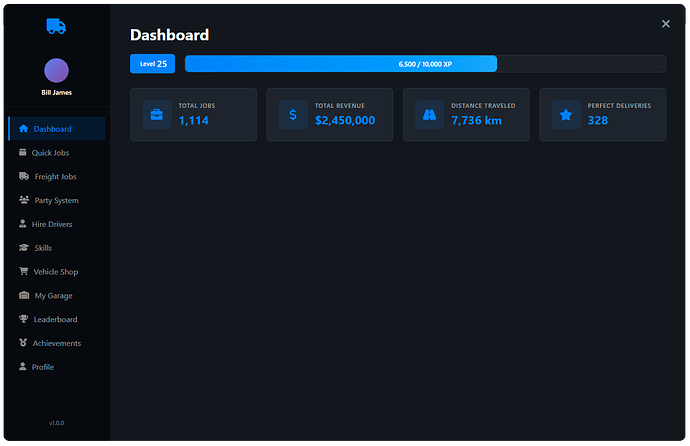Click the Dashboard home icon

23,128
